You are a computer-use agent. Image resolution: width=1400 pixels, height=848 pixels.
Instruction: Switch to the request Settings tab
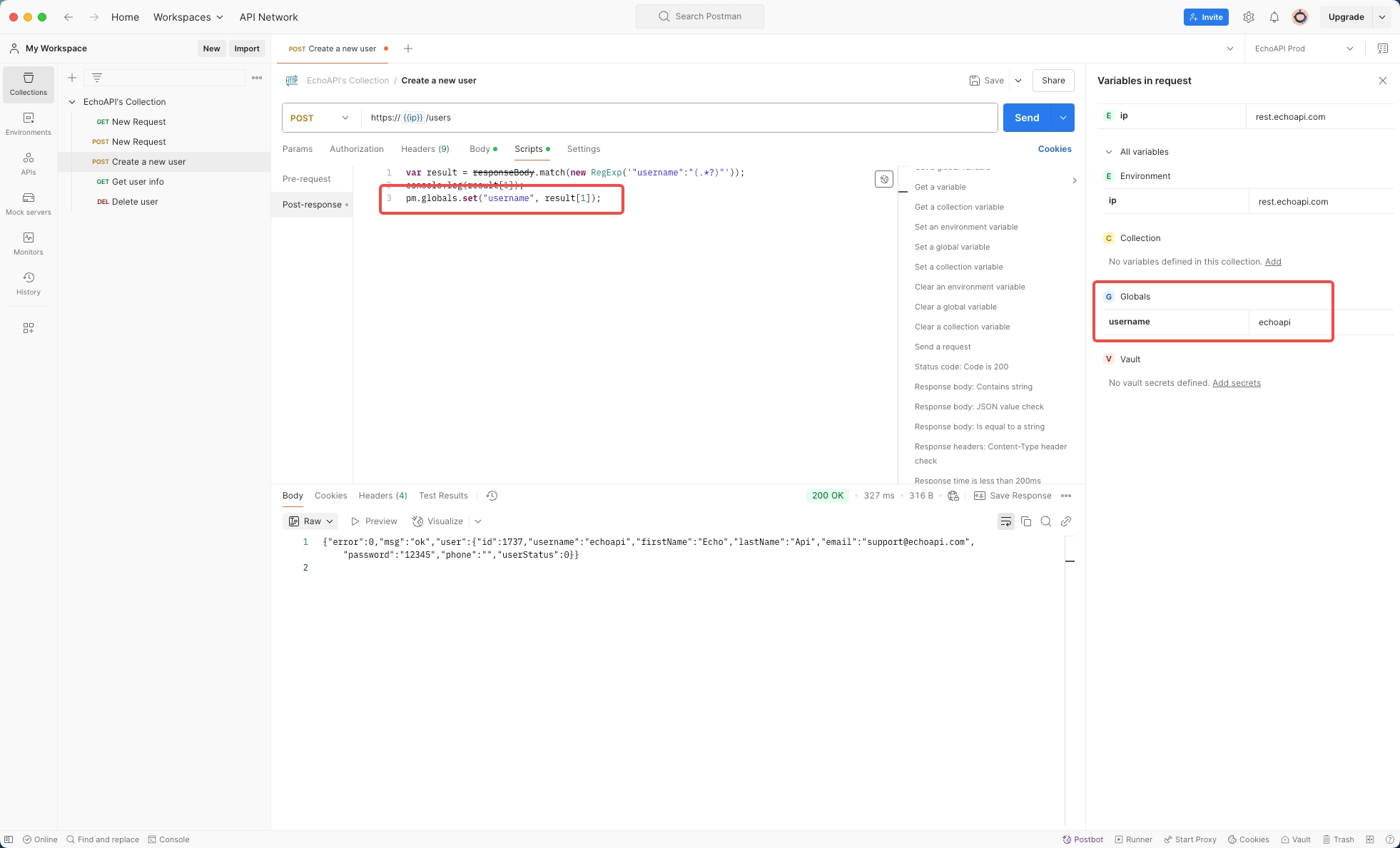point(584,149)
